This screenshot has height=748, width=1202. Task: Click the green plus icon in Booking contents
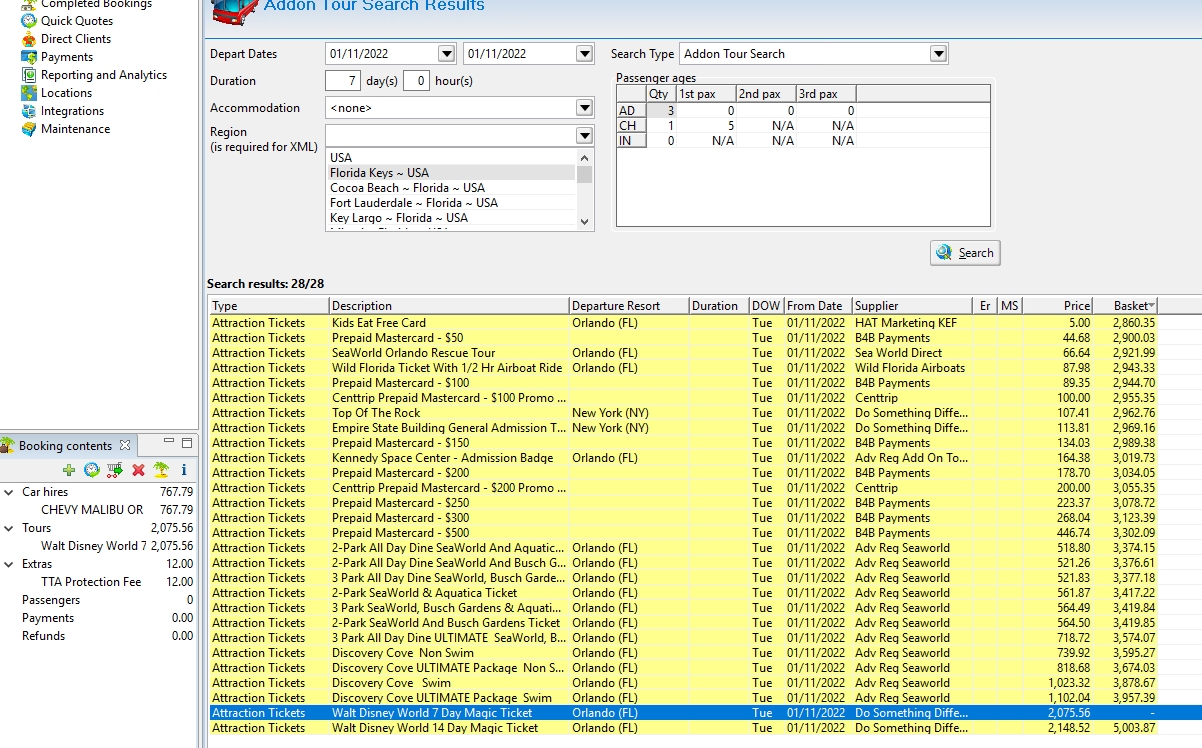pyautogui.click(x=68, y=469)
